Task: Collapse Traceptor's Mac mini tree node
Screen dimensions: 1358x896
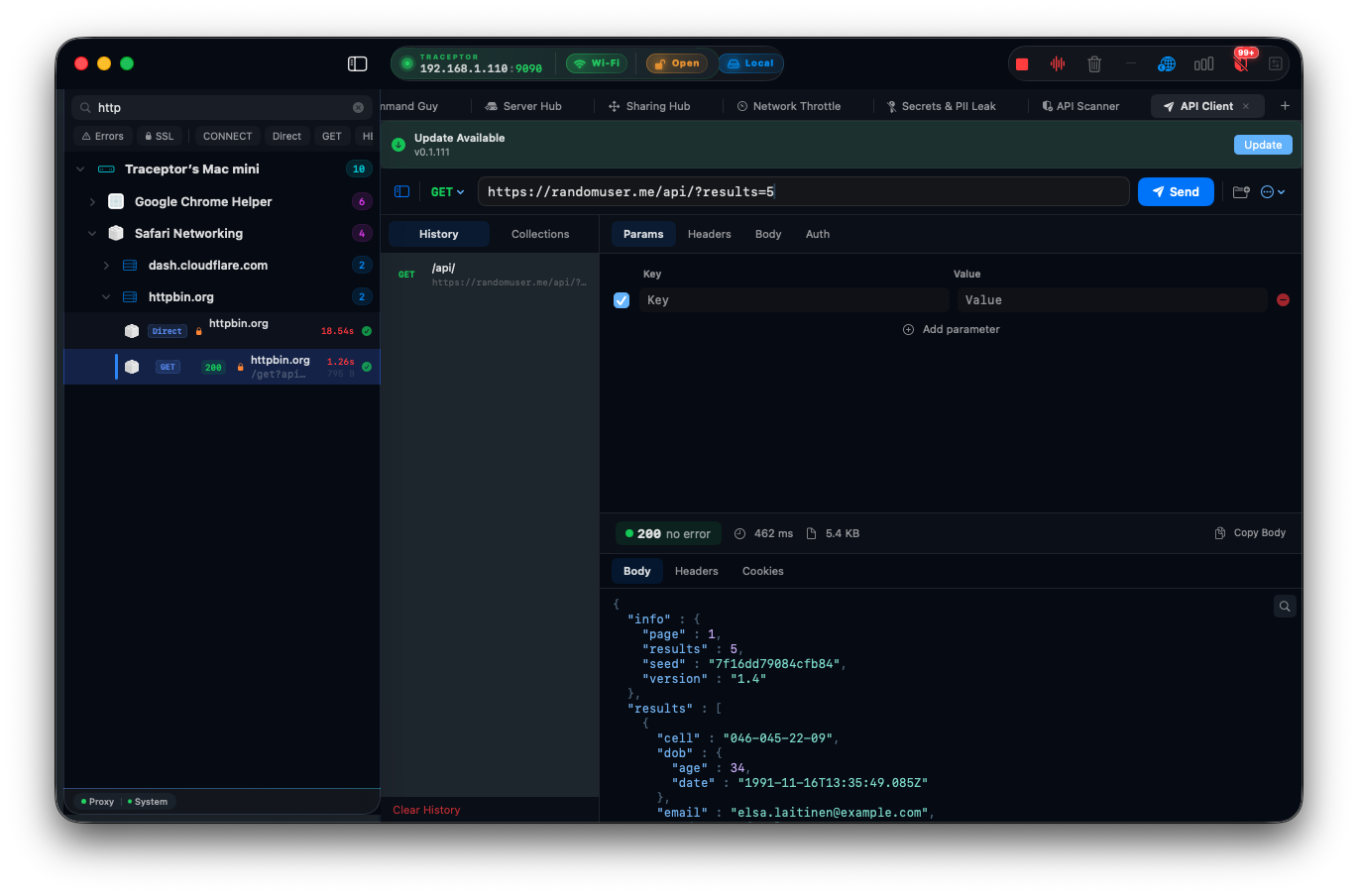Action: [80, 169]
